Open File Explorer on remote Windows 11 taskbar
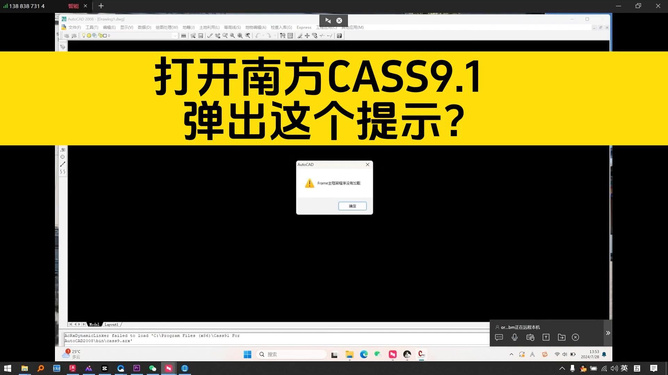 coord(349,354)
